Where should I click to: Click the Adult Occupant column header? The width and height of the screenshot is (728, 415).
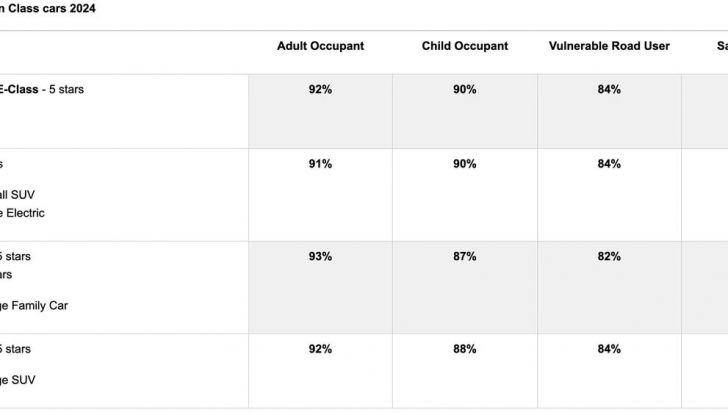pos(320,46)
